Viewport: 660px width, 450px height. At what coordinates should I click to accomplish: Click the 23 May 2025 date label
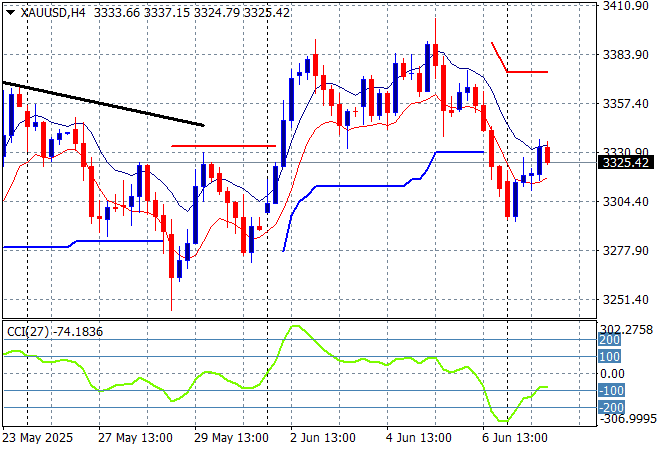38,438
